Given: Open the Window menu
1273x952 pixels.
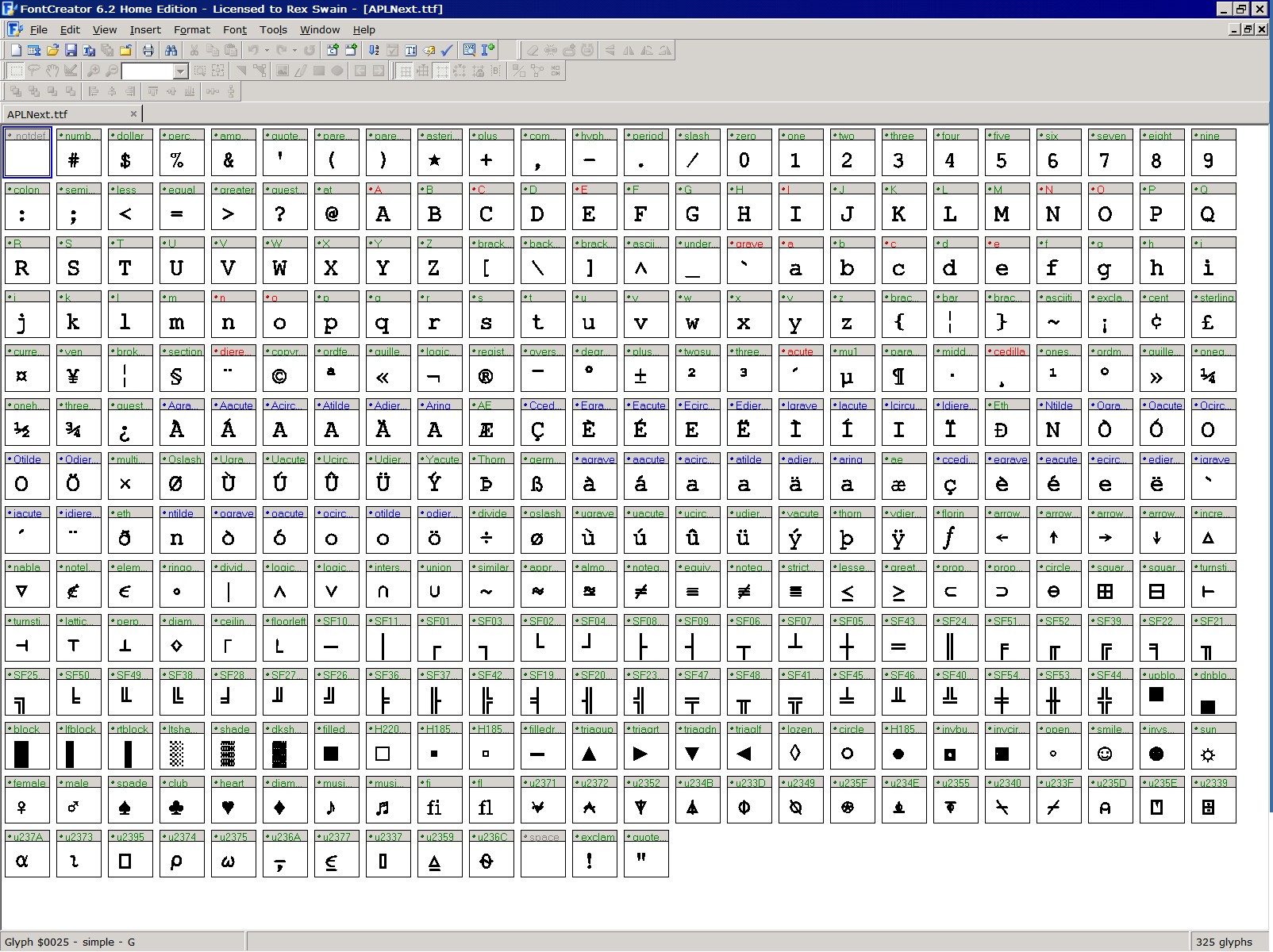Looking at the screenshot, I should [x=320, y=29].
